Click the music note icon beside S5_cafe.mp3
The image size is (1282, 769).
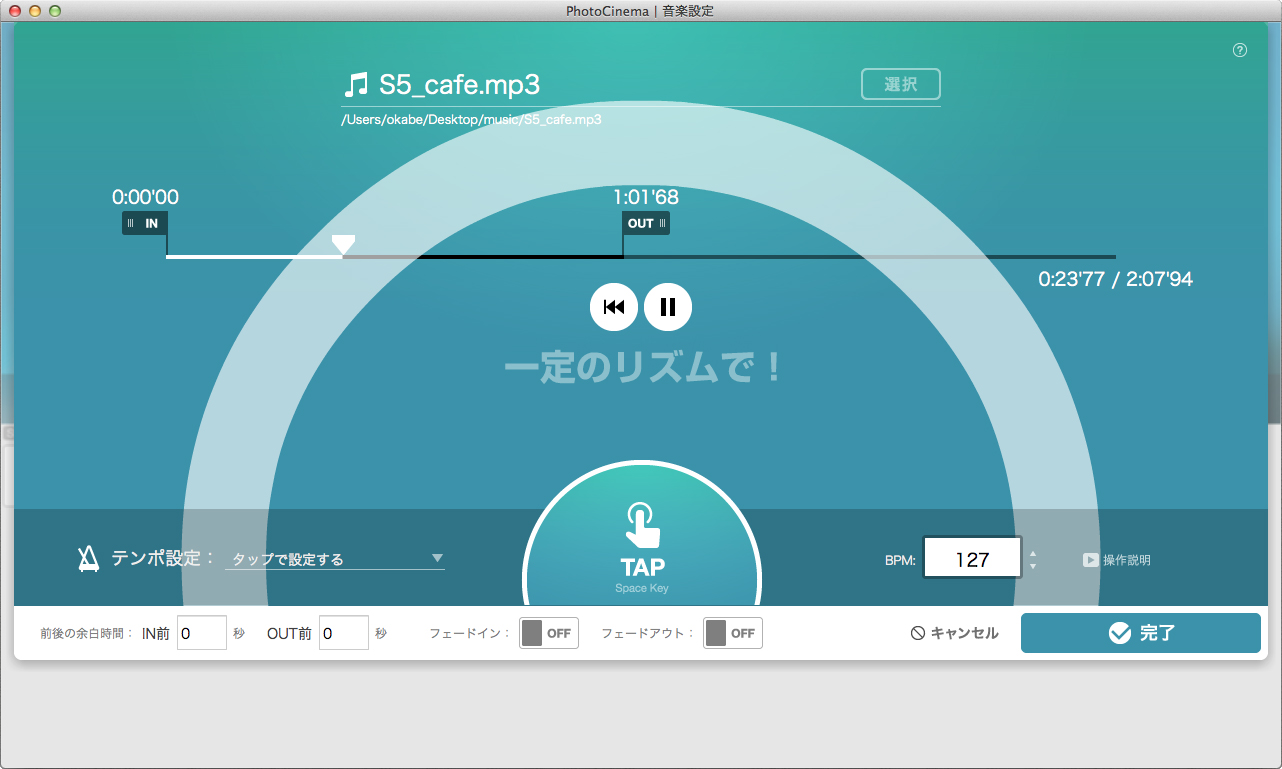click(355, 84)
